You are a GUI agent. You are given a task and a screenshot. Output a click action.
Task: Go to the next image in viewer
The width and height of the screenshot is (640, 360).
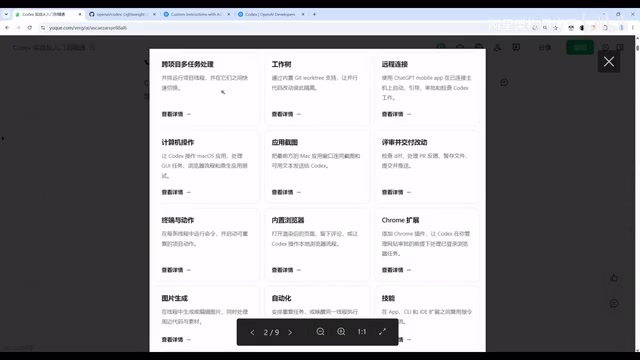tap(290, 332)
